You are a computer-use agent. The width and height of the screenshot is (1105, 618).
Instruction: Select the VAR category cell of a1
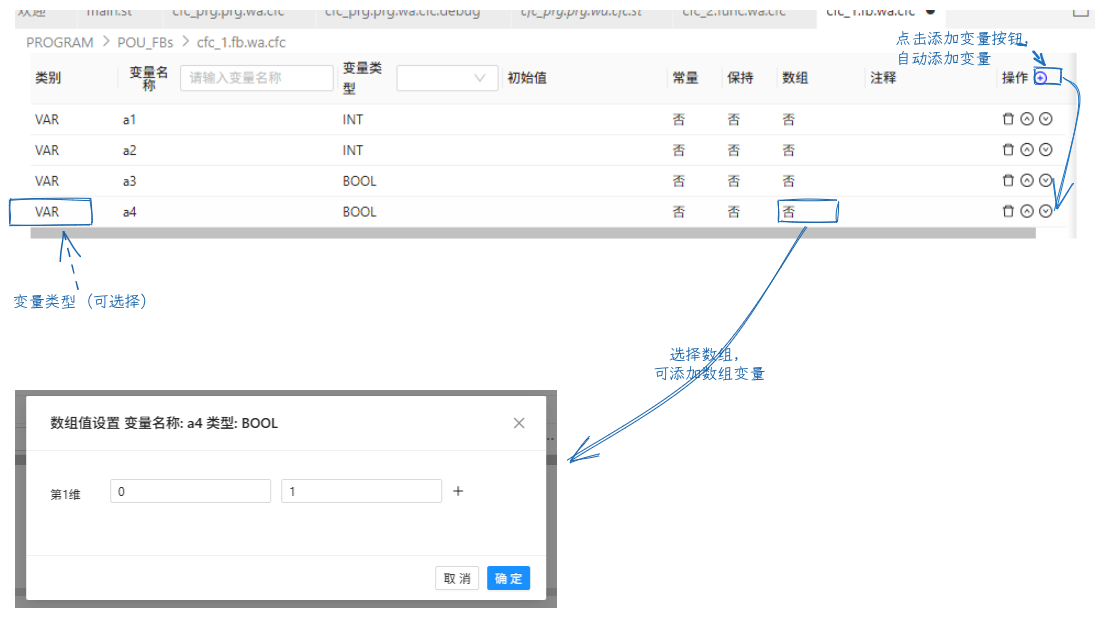tap(47, 119)
